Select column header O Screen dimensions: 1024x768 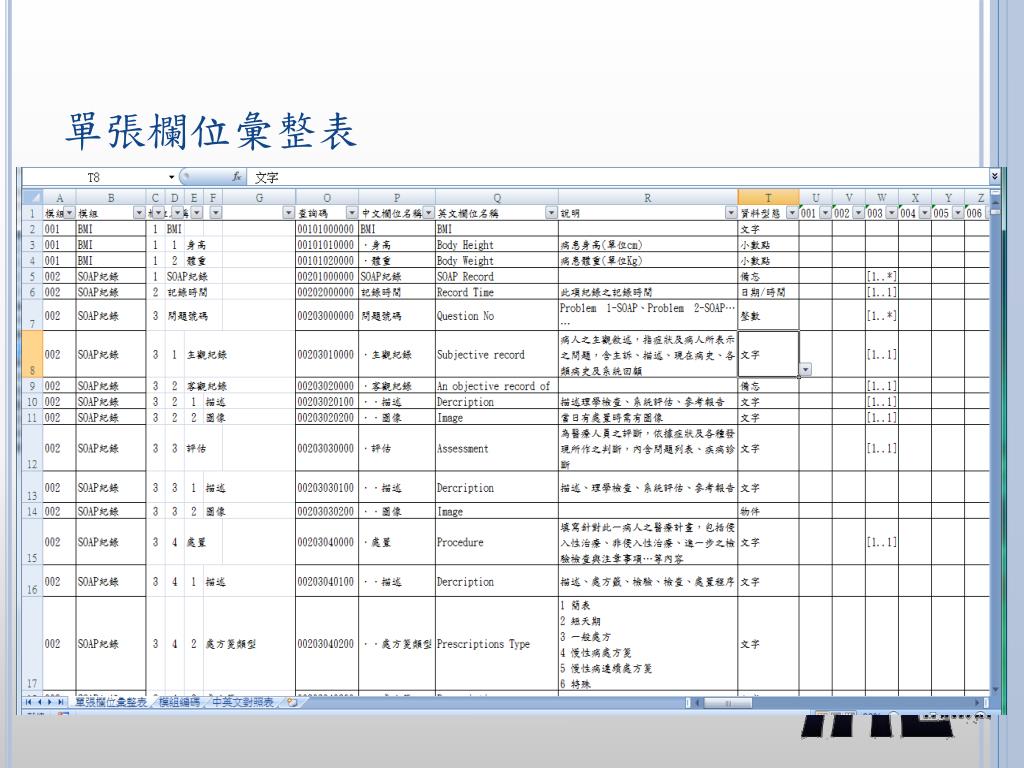pyautogui.click(x=327, y=197)
